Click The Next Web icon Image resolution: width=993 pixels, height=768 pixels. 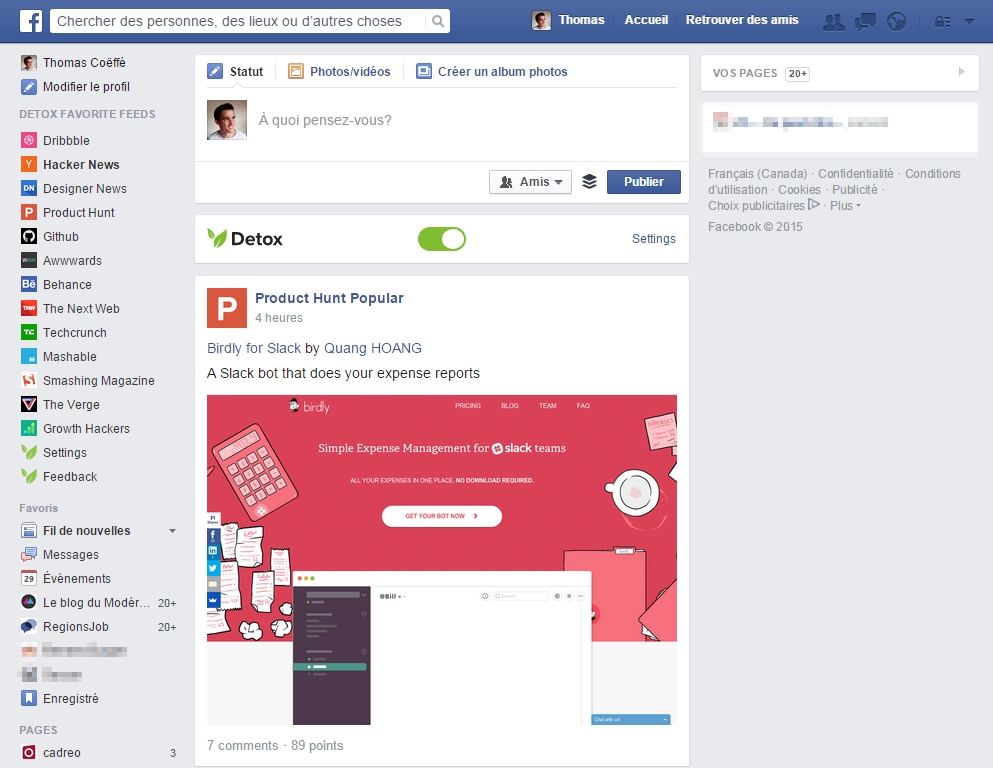tap(29, 308)
